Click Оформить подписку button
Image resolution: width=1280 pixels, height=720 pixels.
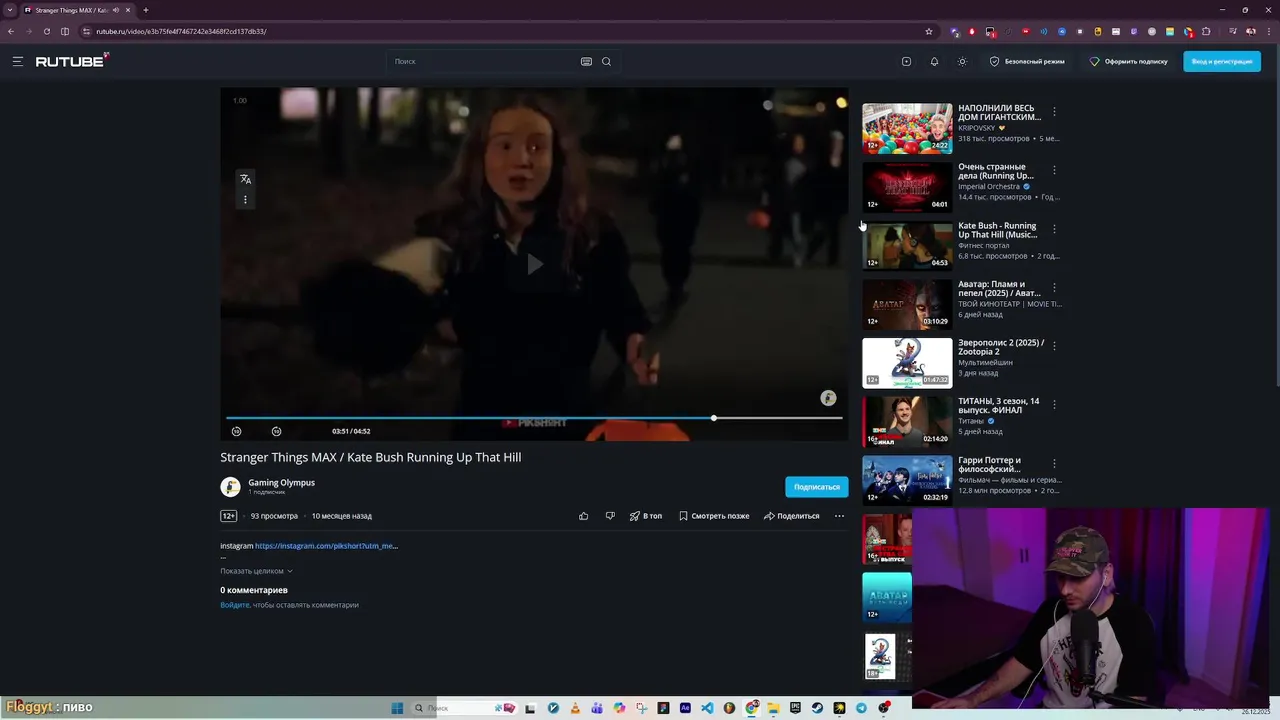click(1128, 61)
